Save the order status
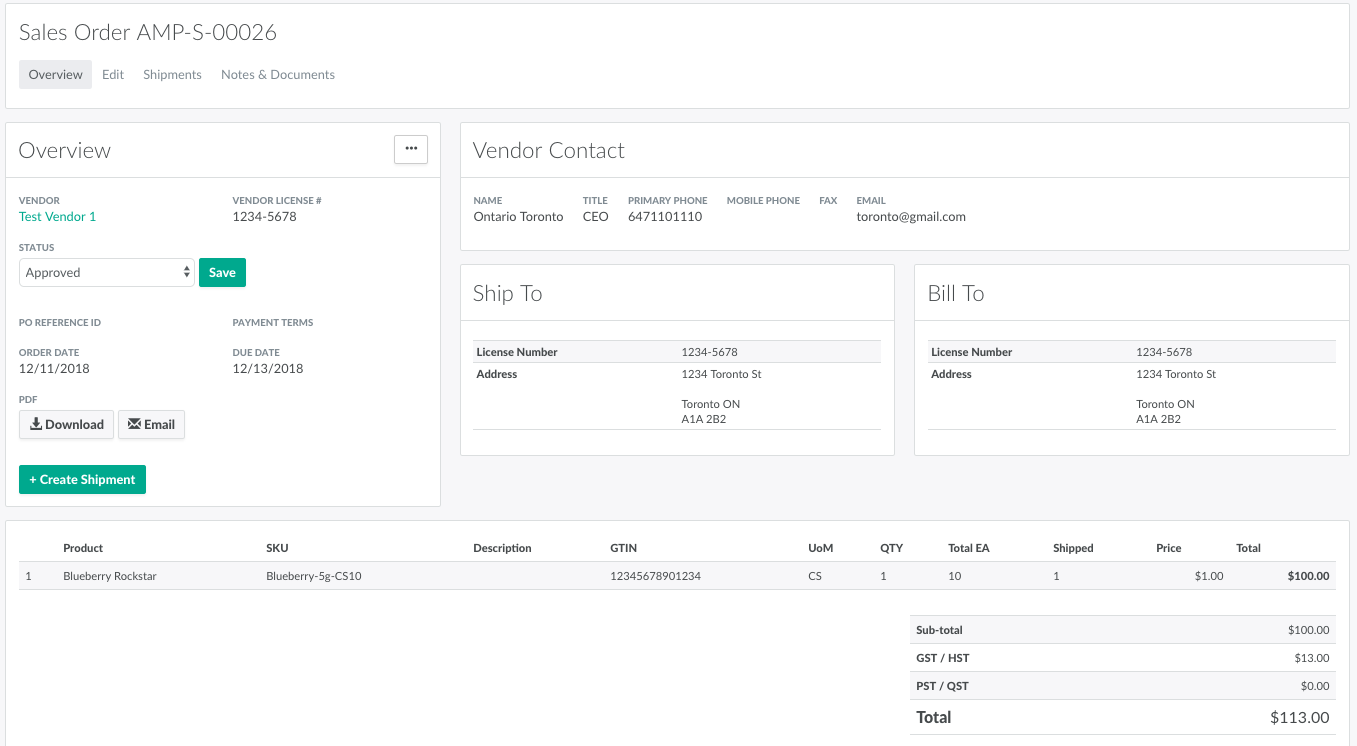Viewport: 1357px width, 746px height. point(222,273)
